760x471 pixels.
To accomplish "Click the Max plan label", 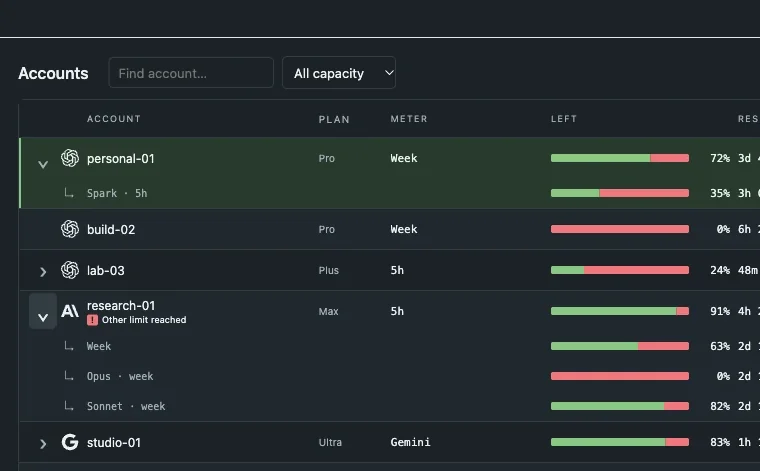I will [x=329, y=312].
